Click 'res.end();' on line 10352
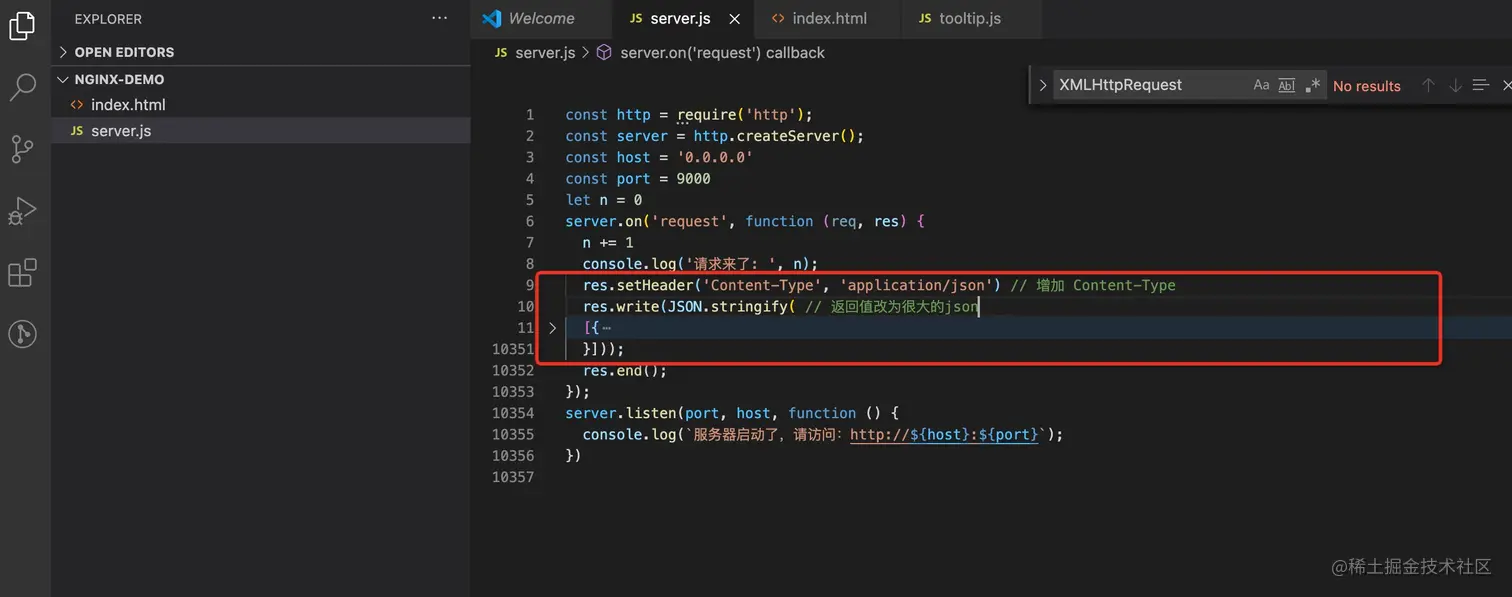1512x597 pixels. (x=624, y=370)
